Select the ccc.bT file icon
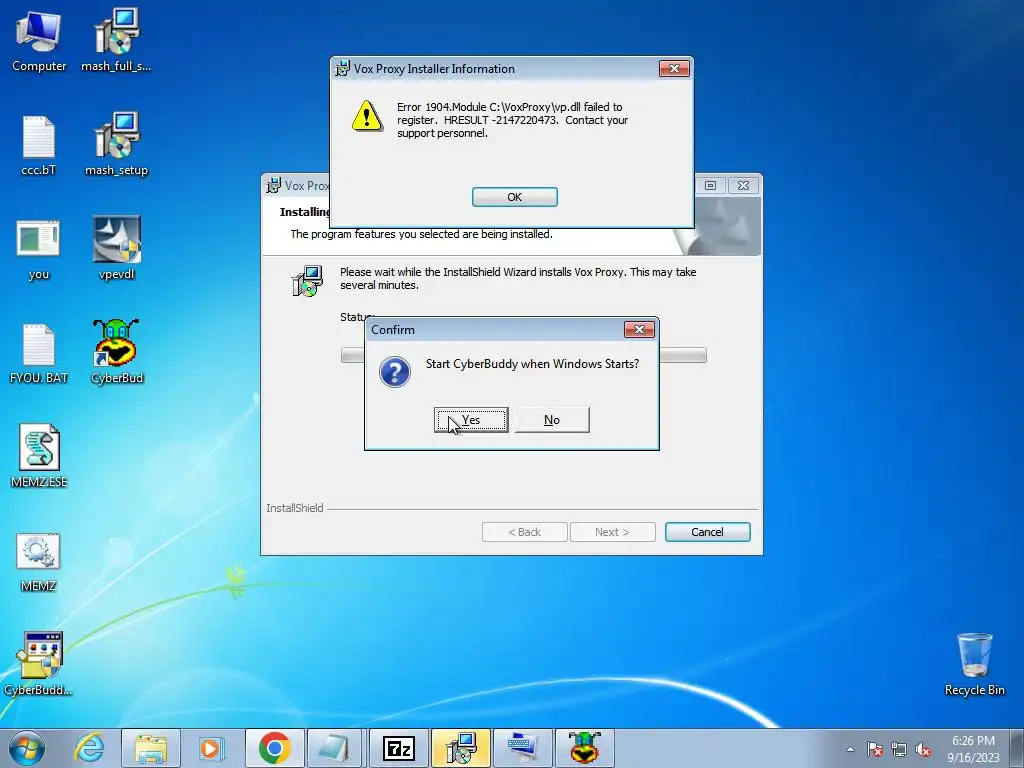The width and height of the screenshot is (1024, 768). (39, 145)
